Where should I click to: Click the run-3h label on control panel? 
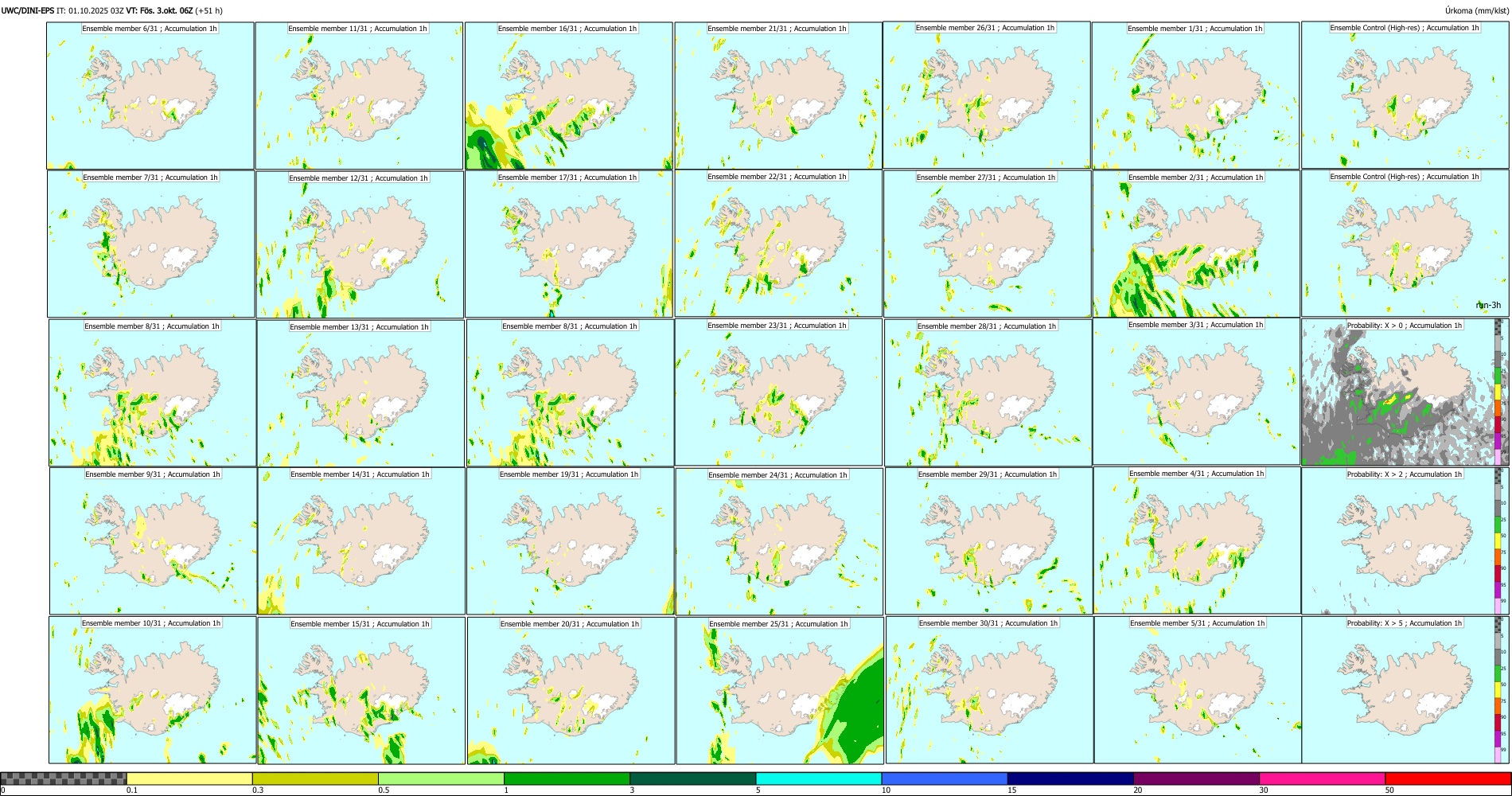(1488, 306)
